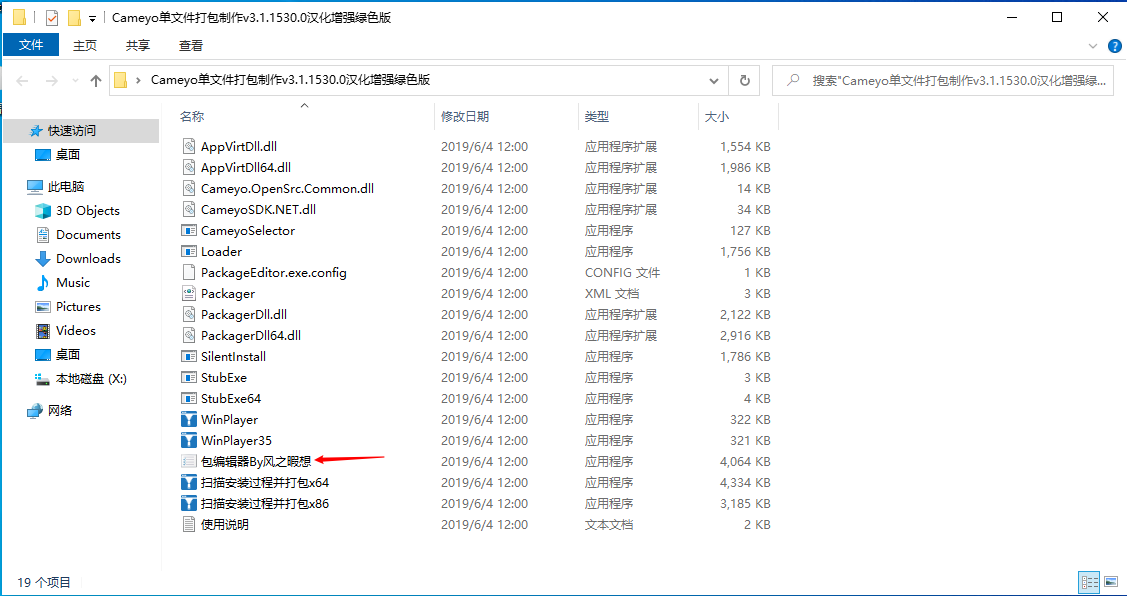The width and height of the screenshot is (1127, 596).
Task: Select the 使用说明 text document icon
Action: tap(189, 525)
